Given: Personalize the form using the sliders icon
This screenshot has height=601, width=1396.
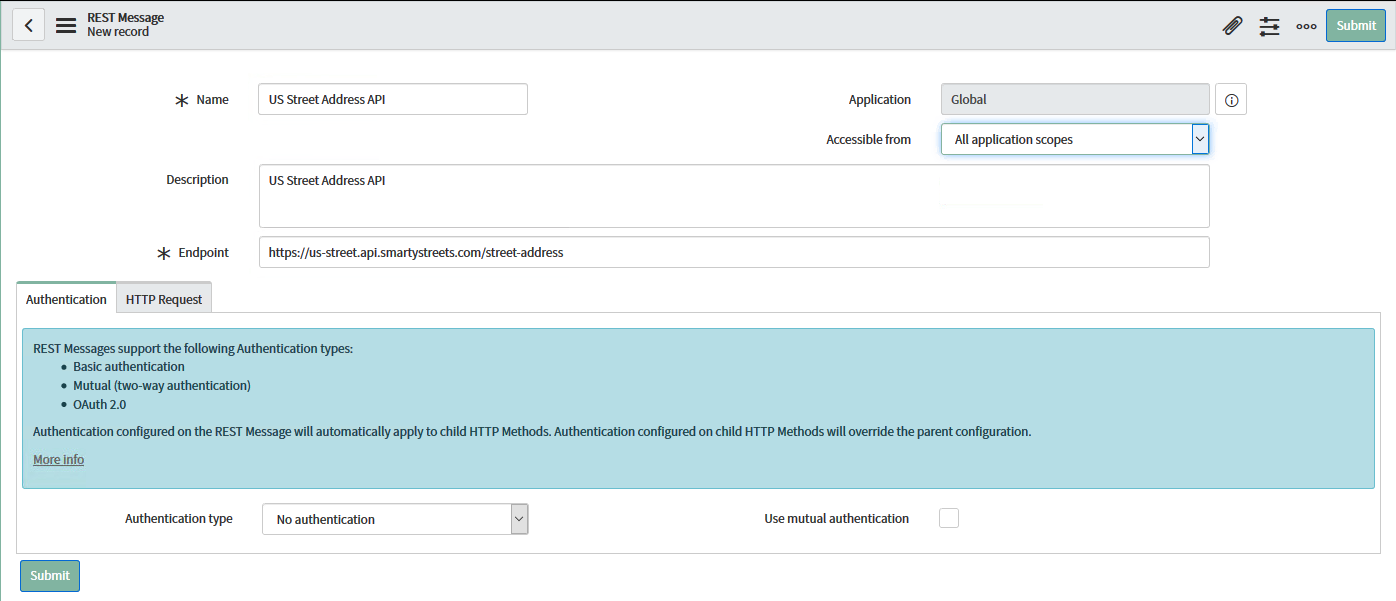Looking at the screenshot, I should coord(1269,25).
